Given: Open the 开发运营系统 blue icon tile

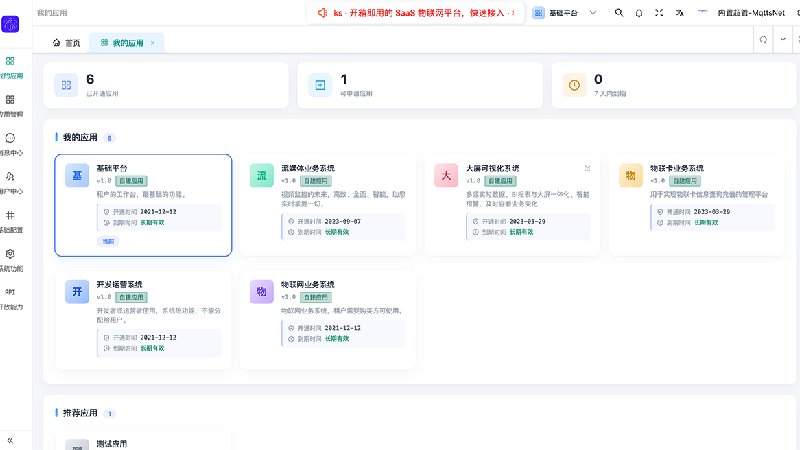Looking at the screenshot, I should pyautogui.click(x=77, y=292).
